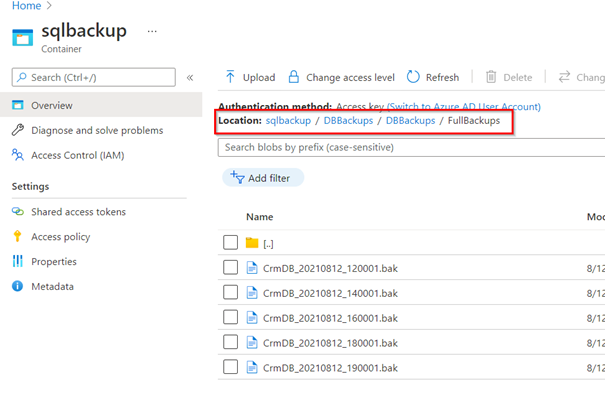605x400 pixels.
Task: Collapse the sidebar with the double chevron
Action: point(190,78)
